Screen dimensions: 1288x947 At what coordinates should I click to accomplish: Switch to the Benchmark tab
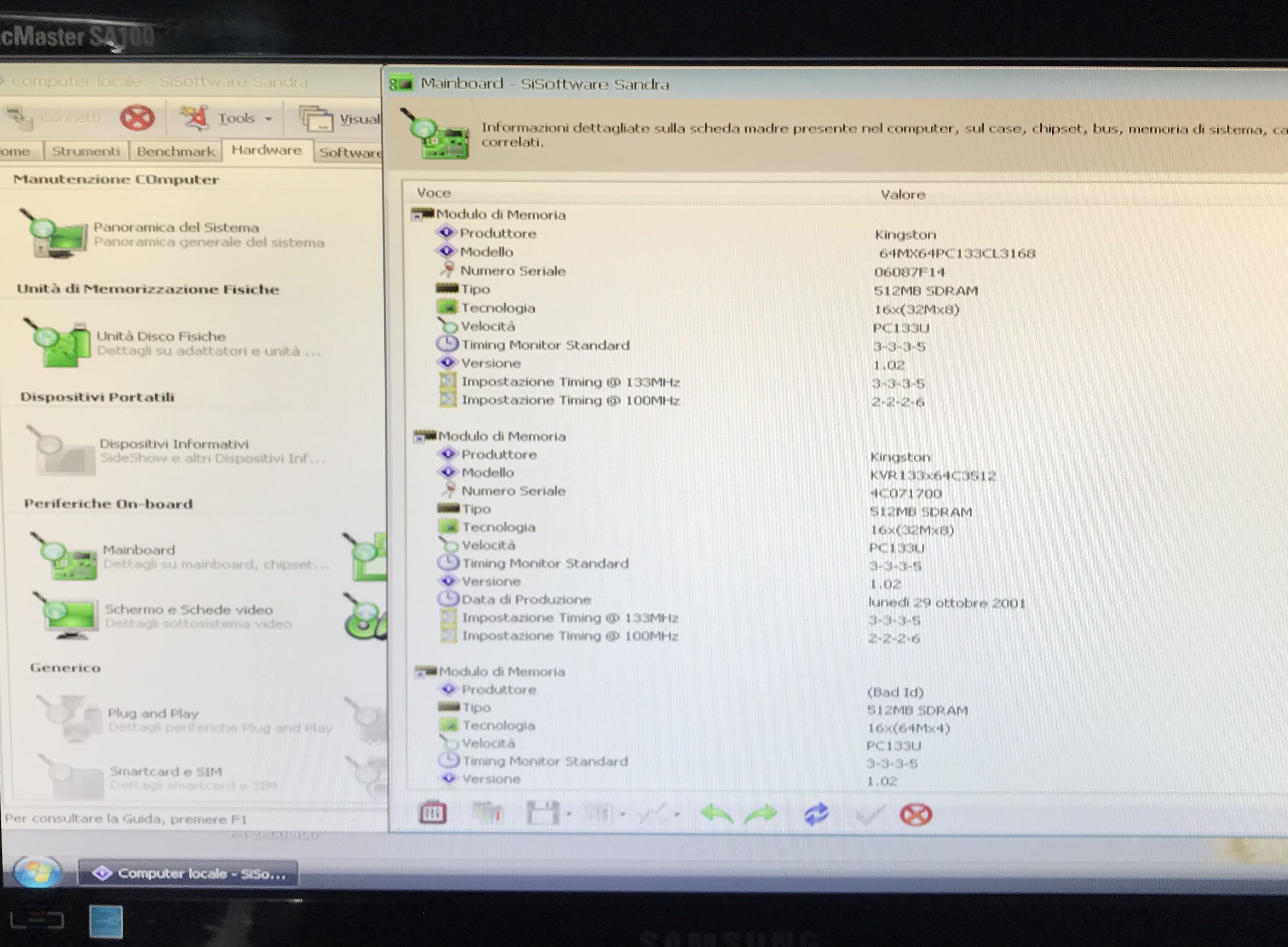pos(175,151)
